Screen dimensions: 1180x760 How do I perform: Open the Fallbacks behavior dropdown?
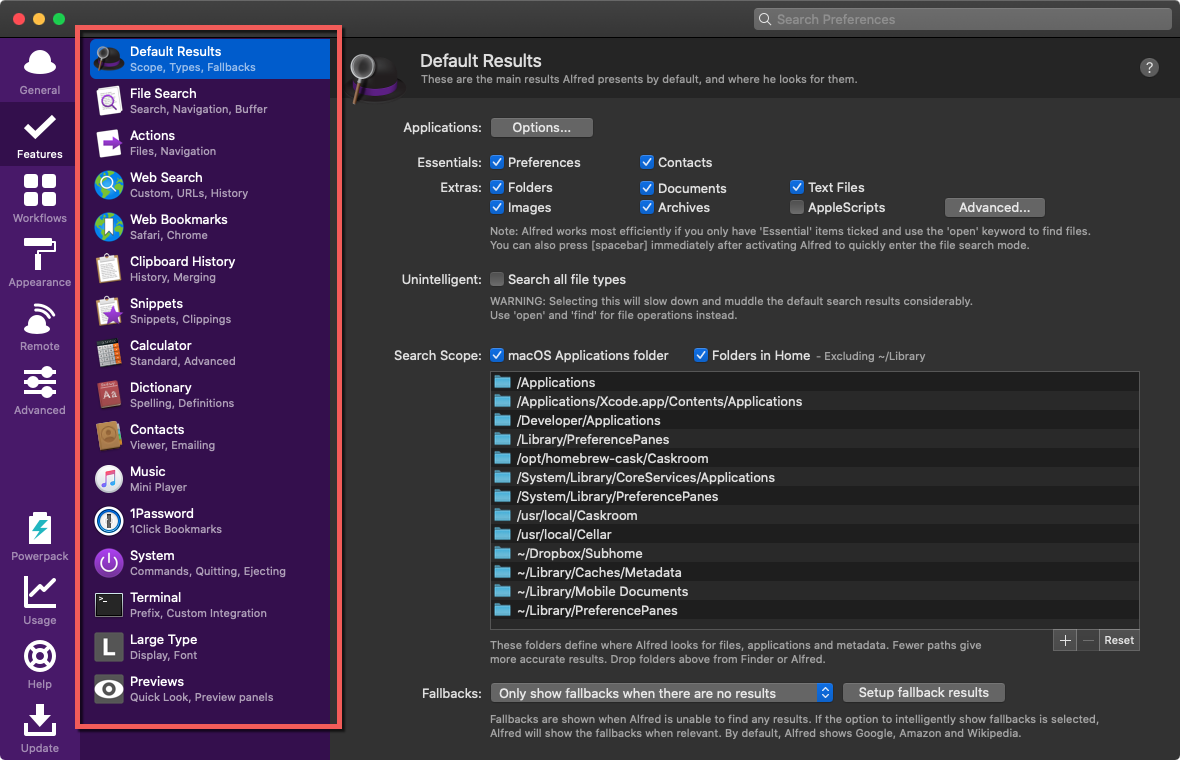[661, 693]
